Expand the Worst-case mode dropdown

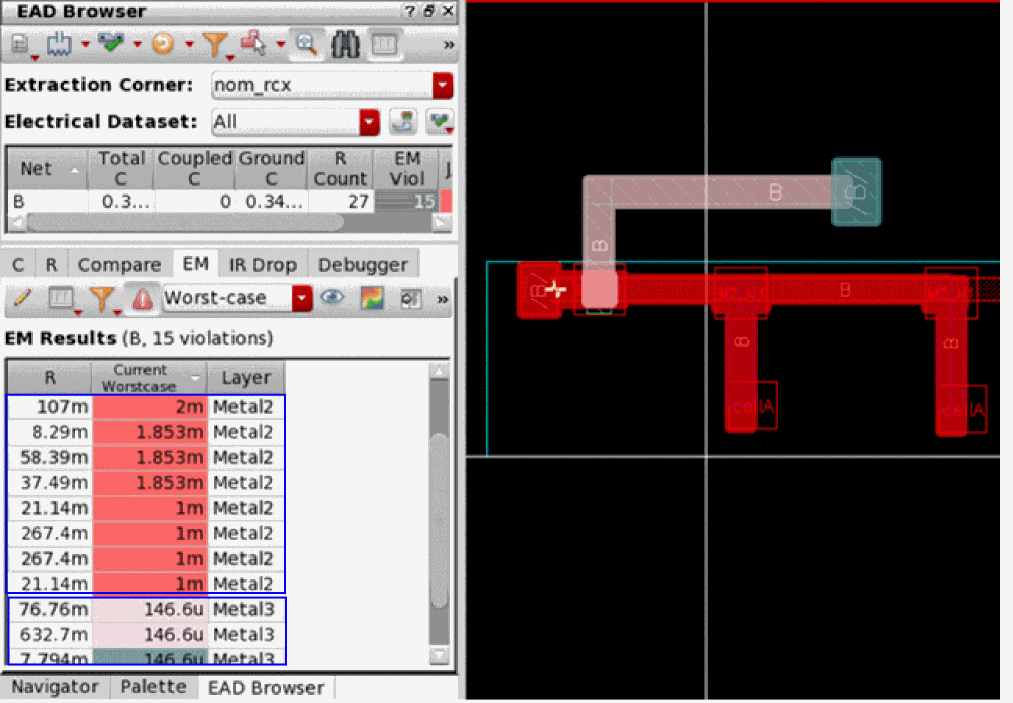tap(302, 298)
